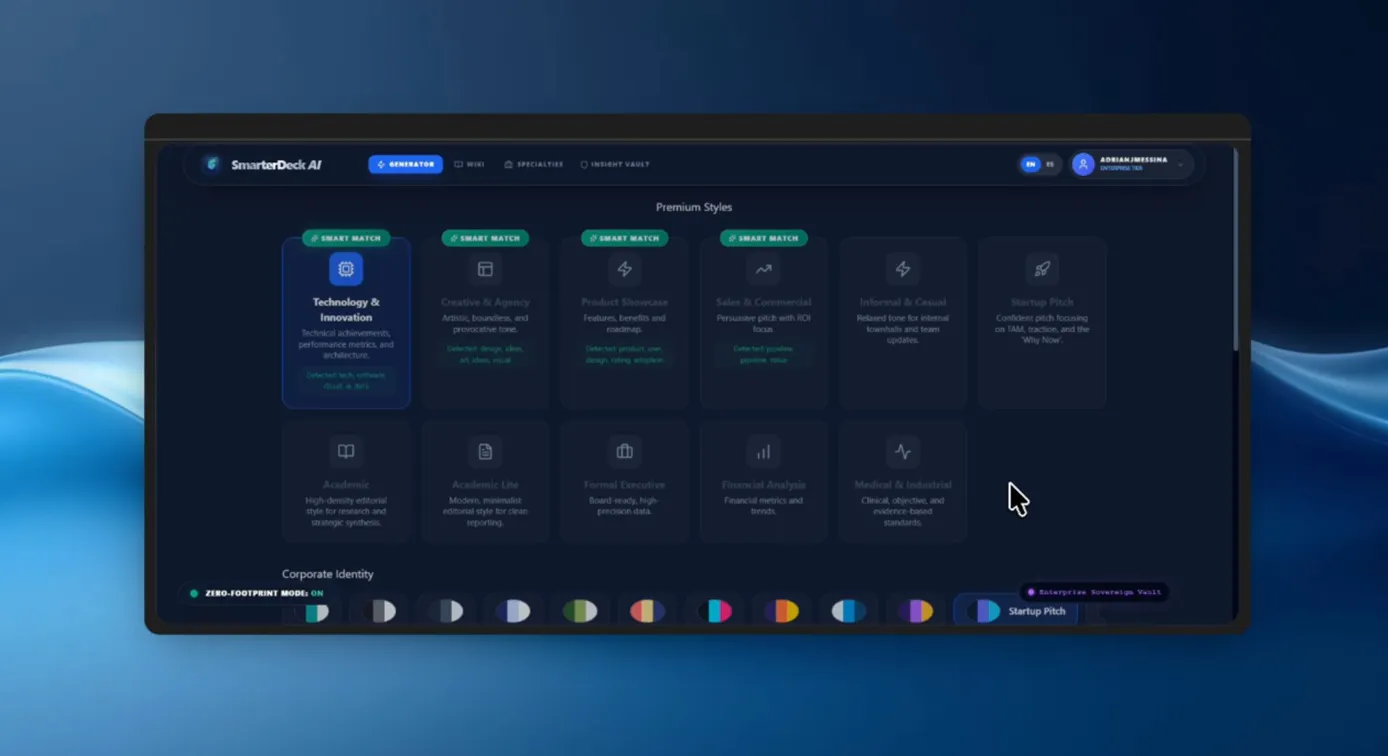Image resolution: width=1388 pixels, height=756 pixels.
Task: Click Smart Match badge above Product Showcase
Action: (625, 238)
